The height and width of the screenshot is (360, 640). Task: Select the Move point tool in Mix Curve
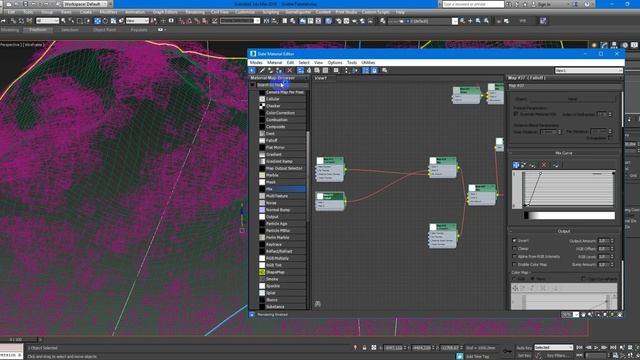pyautogui.click(x=516, y=165)
